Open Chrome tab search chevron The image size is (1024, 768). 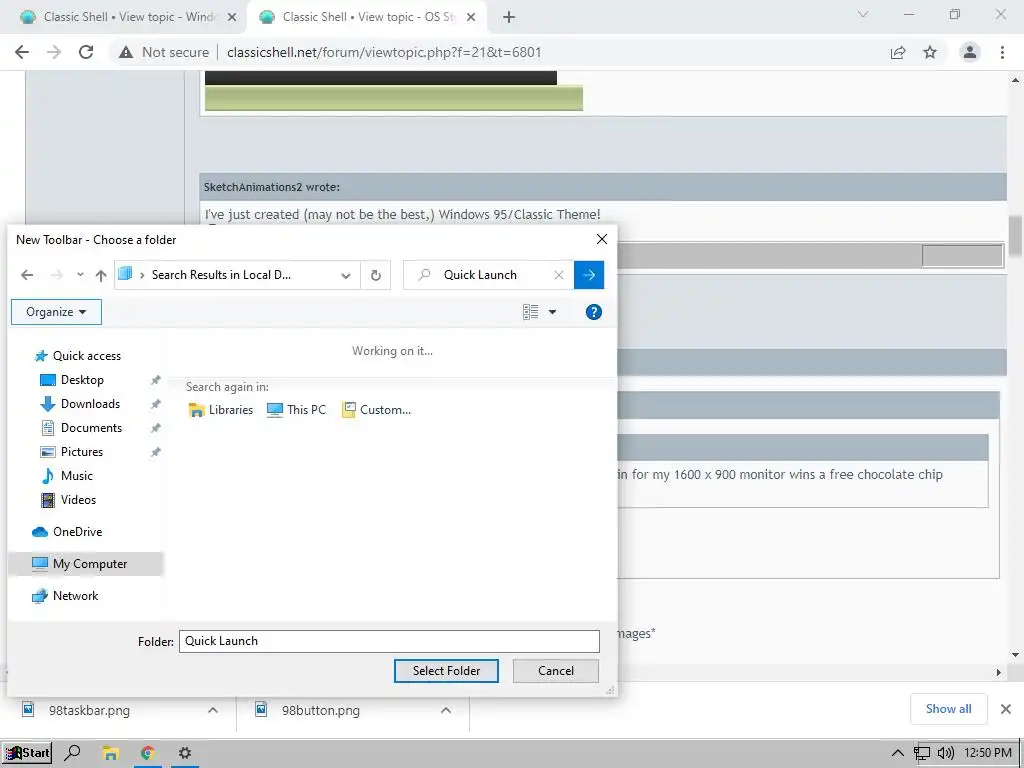tap(863, 14)
